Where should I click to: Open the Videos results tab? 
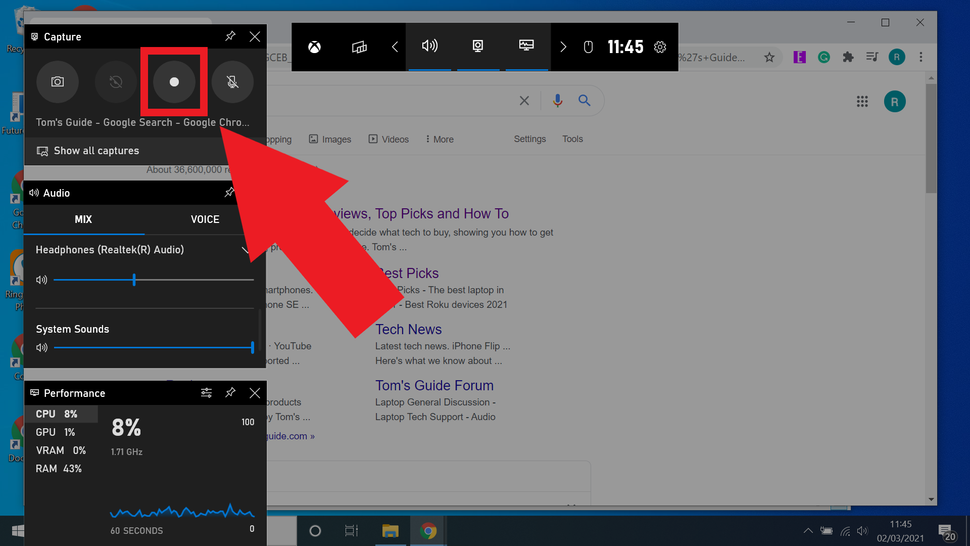[x=388, y=139]
